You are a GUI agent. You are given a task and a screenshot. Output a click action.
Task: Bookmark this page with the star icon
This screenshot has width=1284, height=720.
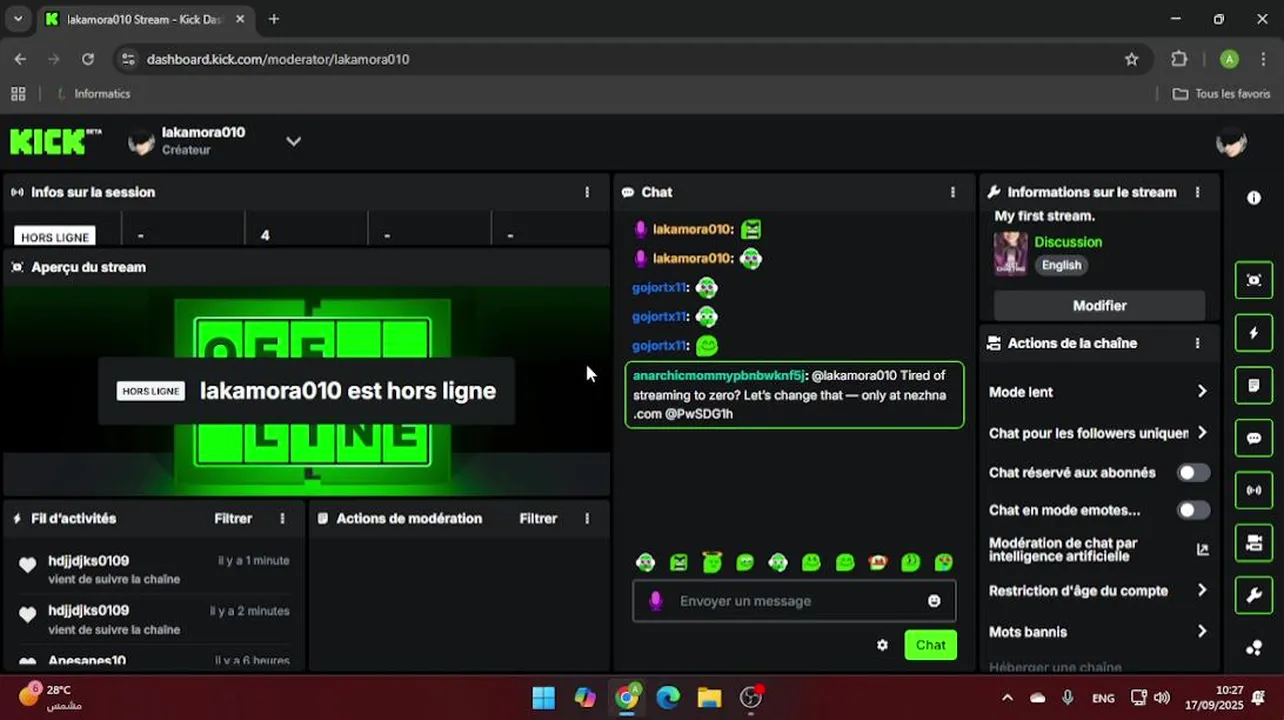click(1132, 59)
